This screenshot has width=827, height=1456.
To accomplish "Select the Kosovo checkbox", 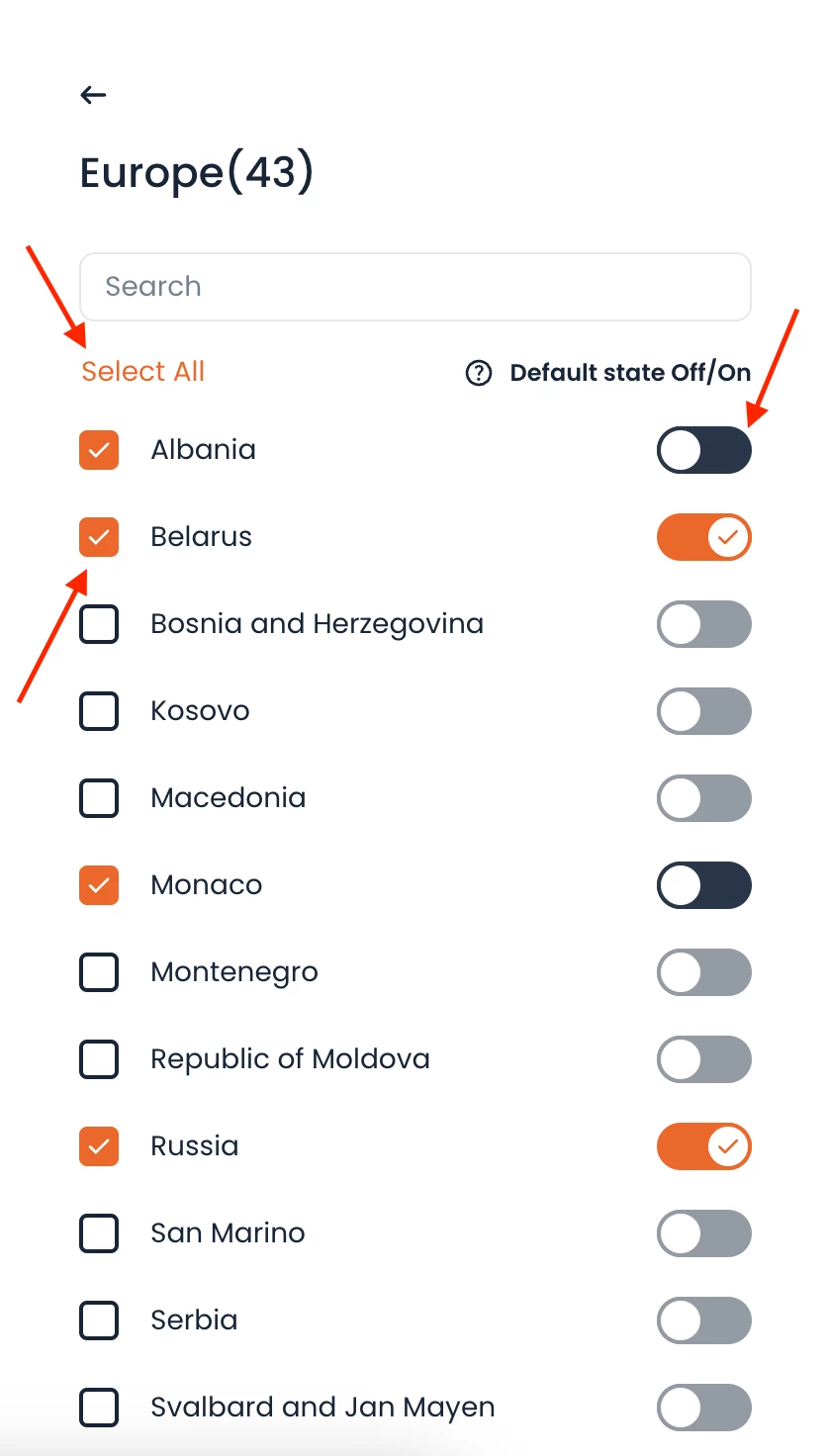I will pos(99,711).
